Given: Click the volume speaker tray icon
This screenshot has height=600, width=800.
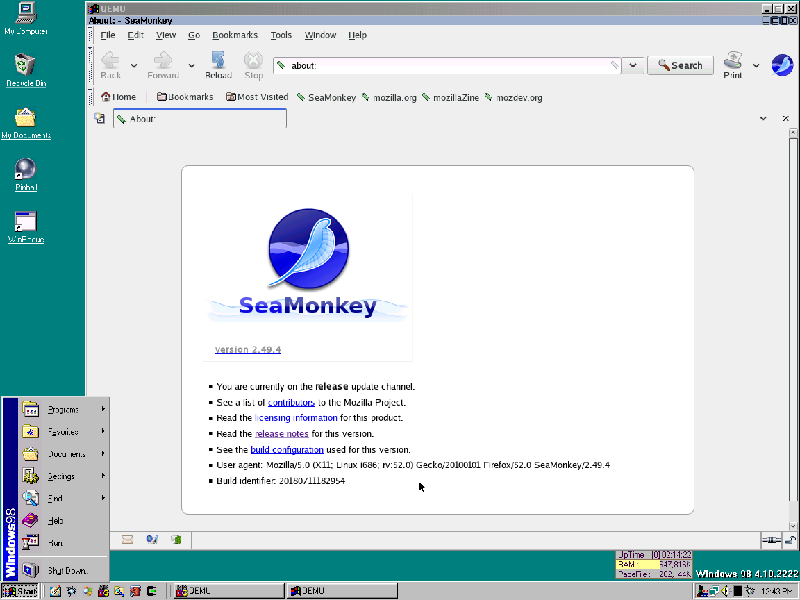Looking at the screenshot, I should coord(726,591).
